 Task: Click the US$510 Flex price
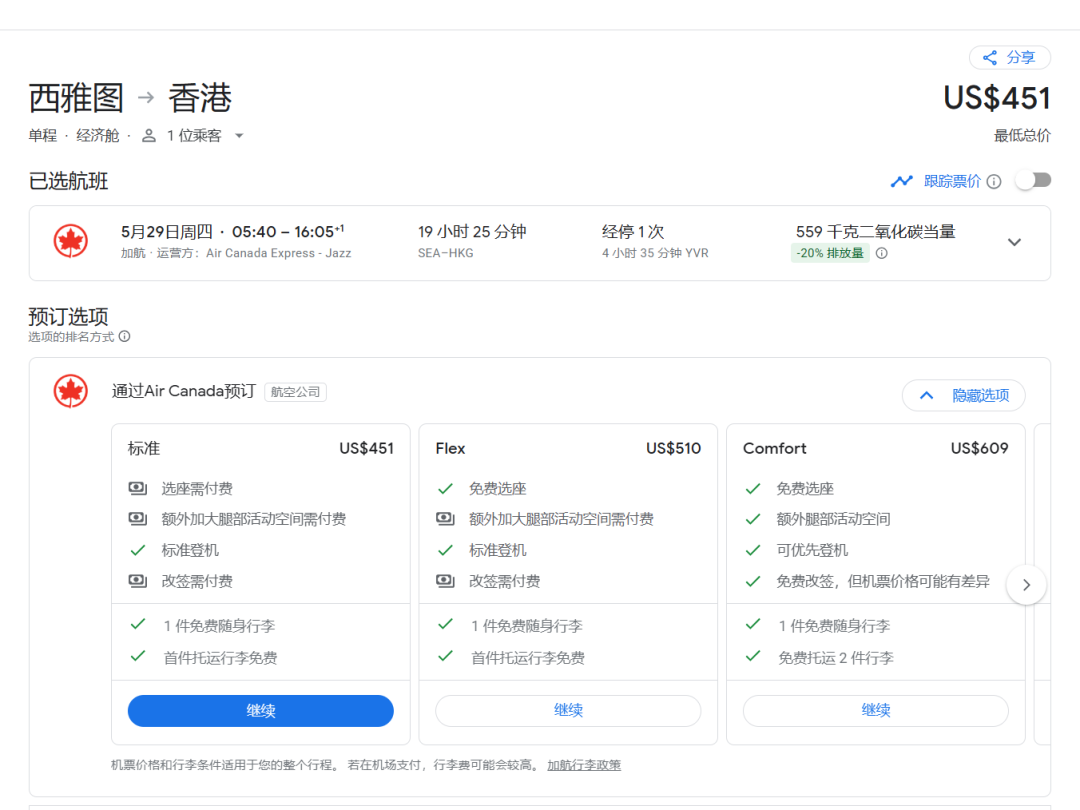coord(674,448)
